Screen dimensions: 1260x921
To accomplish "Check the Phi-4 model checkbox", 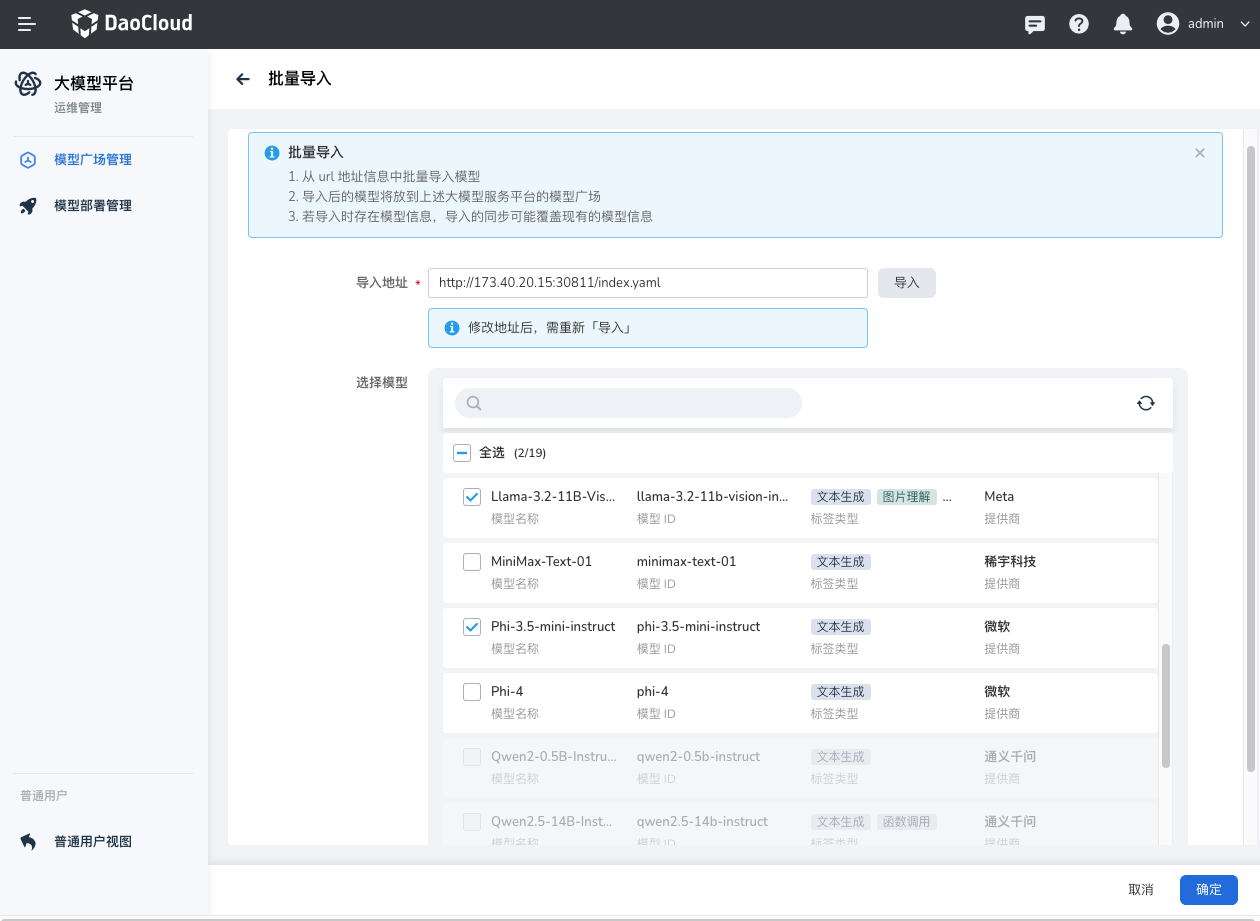I will 471,691.
